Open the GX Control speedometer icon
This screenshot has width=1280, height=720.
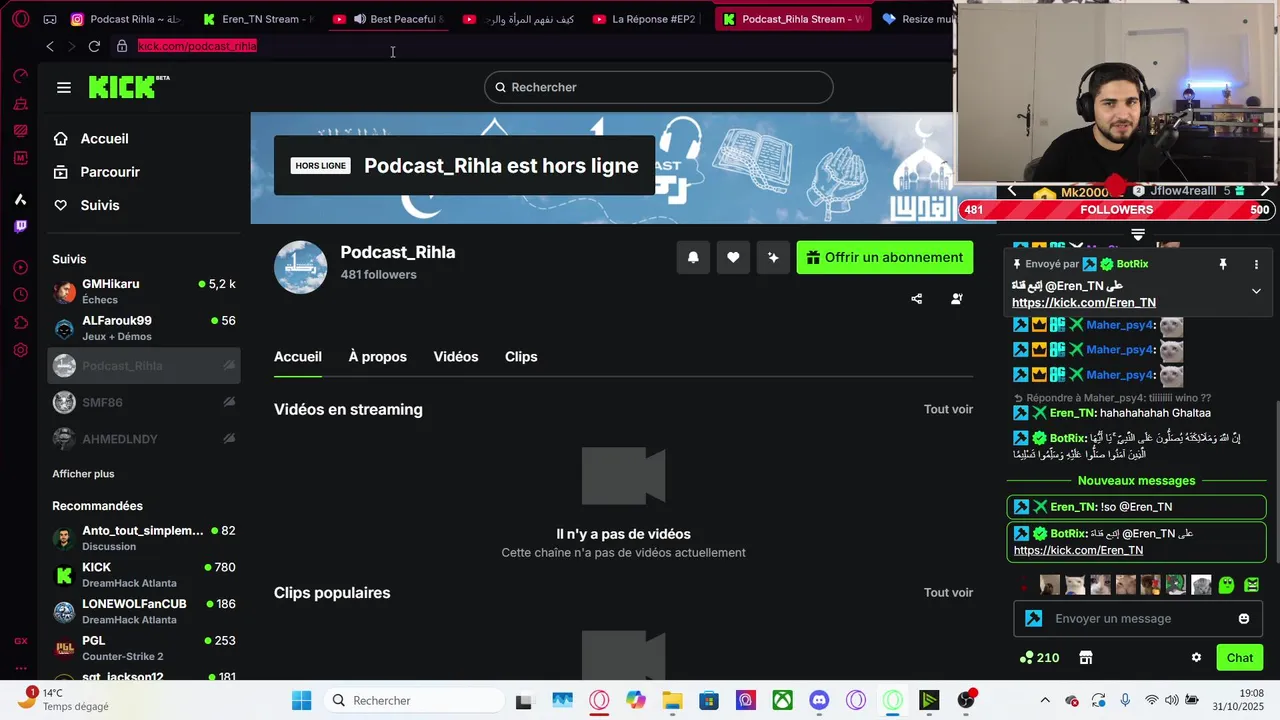21,76
